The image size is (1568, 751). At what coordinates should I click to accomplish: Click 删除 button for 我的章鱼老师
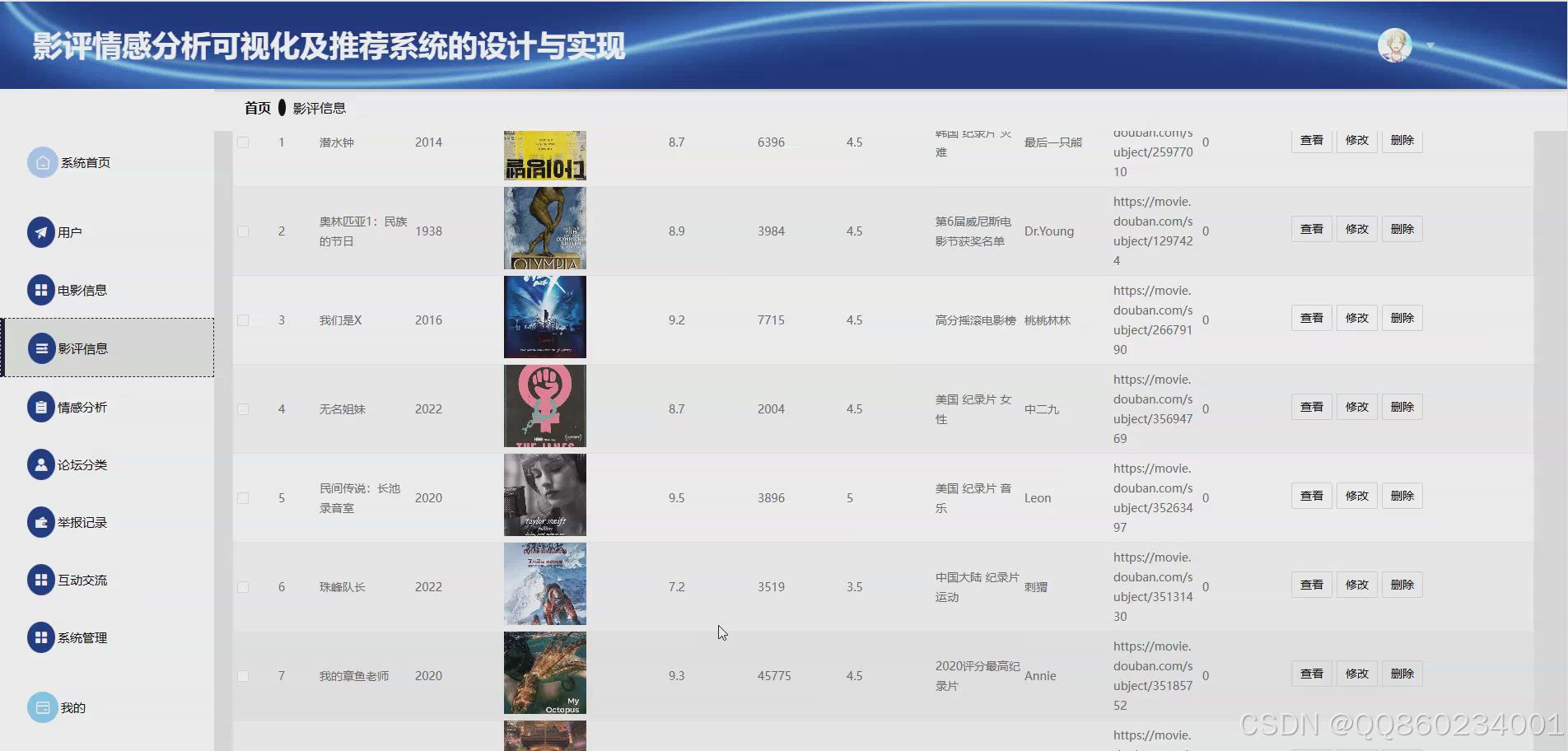1402,674
